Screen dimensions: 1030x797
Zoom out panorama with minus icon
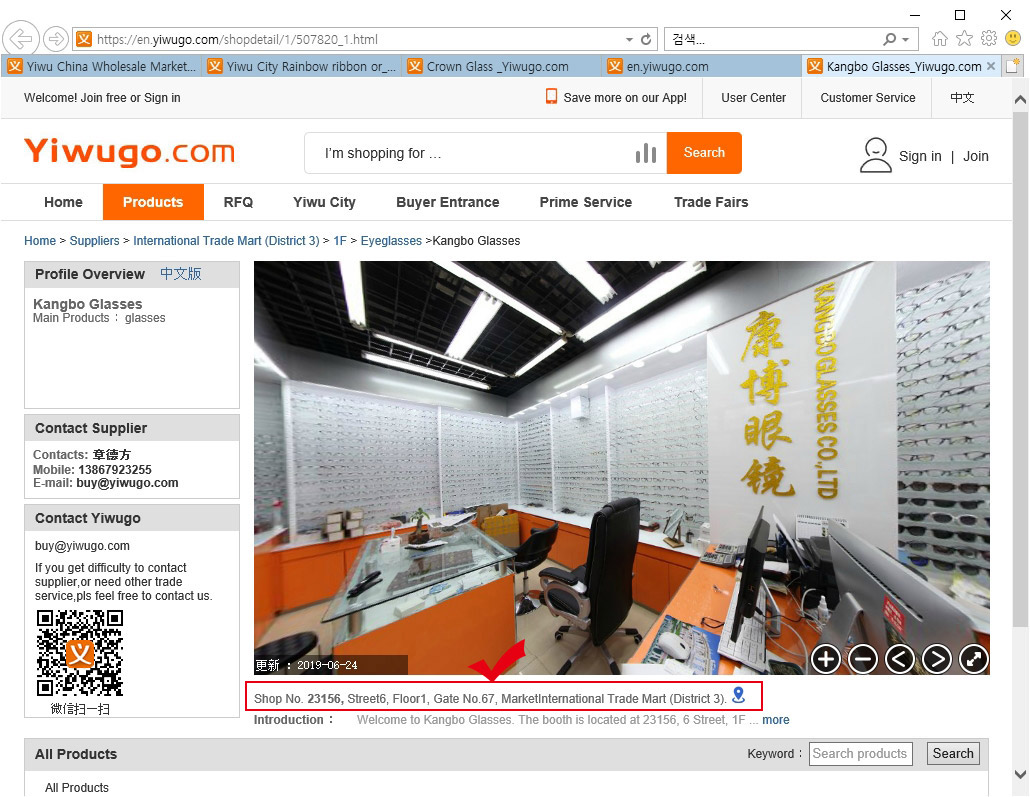862,659
